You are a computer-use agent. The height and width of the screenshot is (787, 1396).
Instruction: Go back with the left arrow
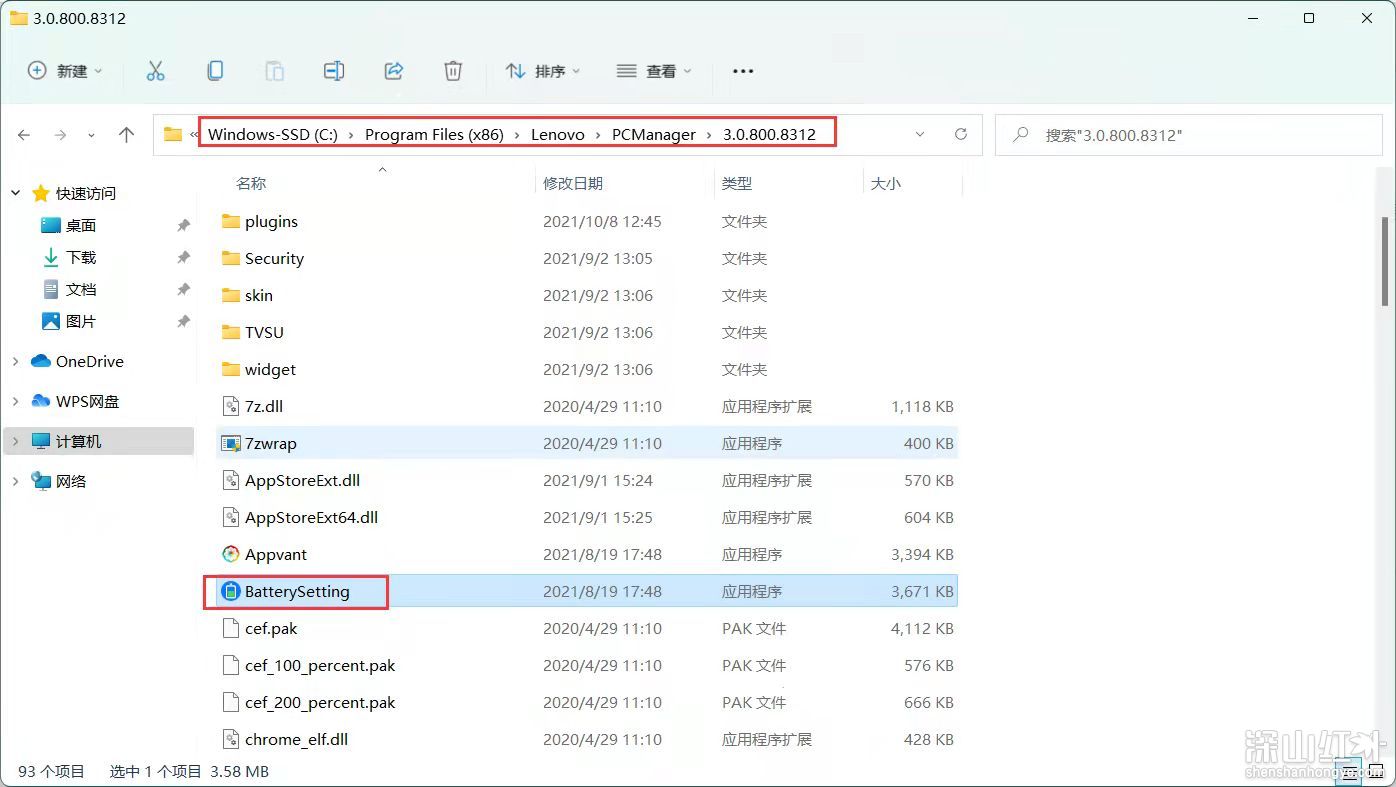coord(24,134)
